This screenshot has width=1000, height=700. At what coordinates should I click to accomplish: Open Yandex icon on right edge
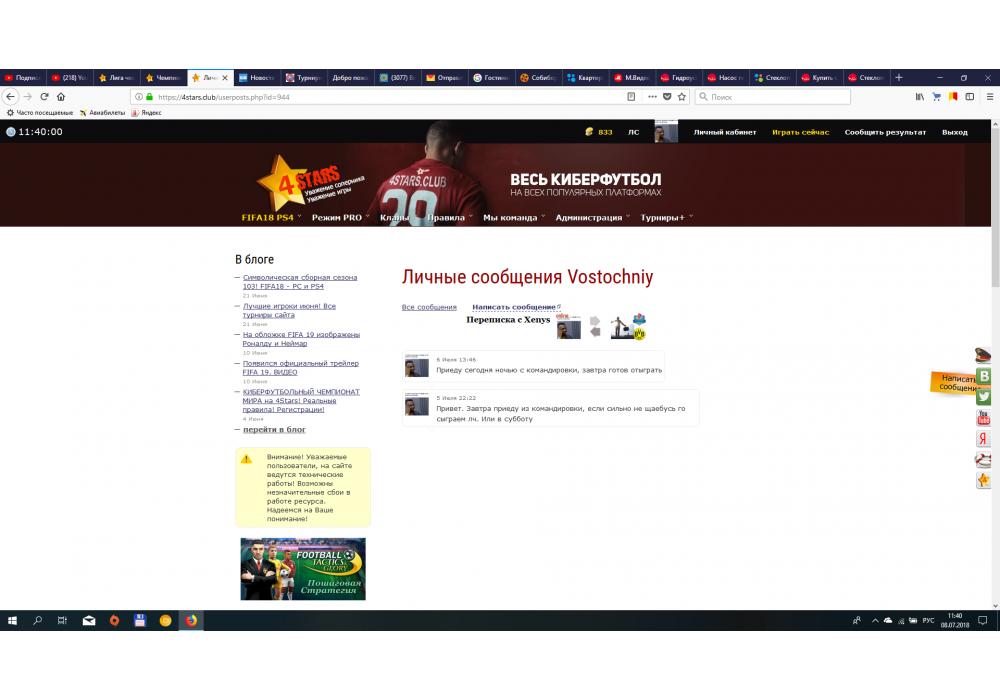(983, 439)
